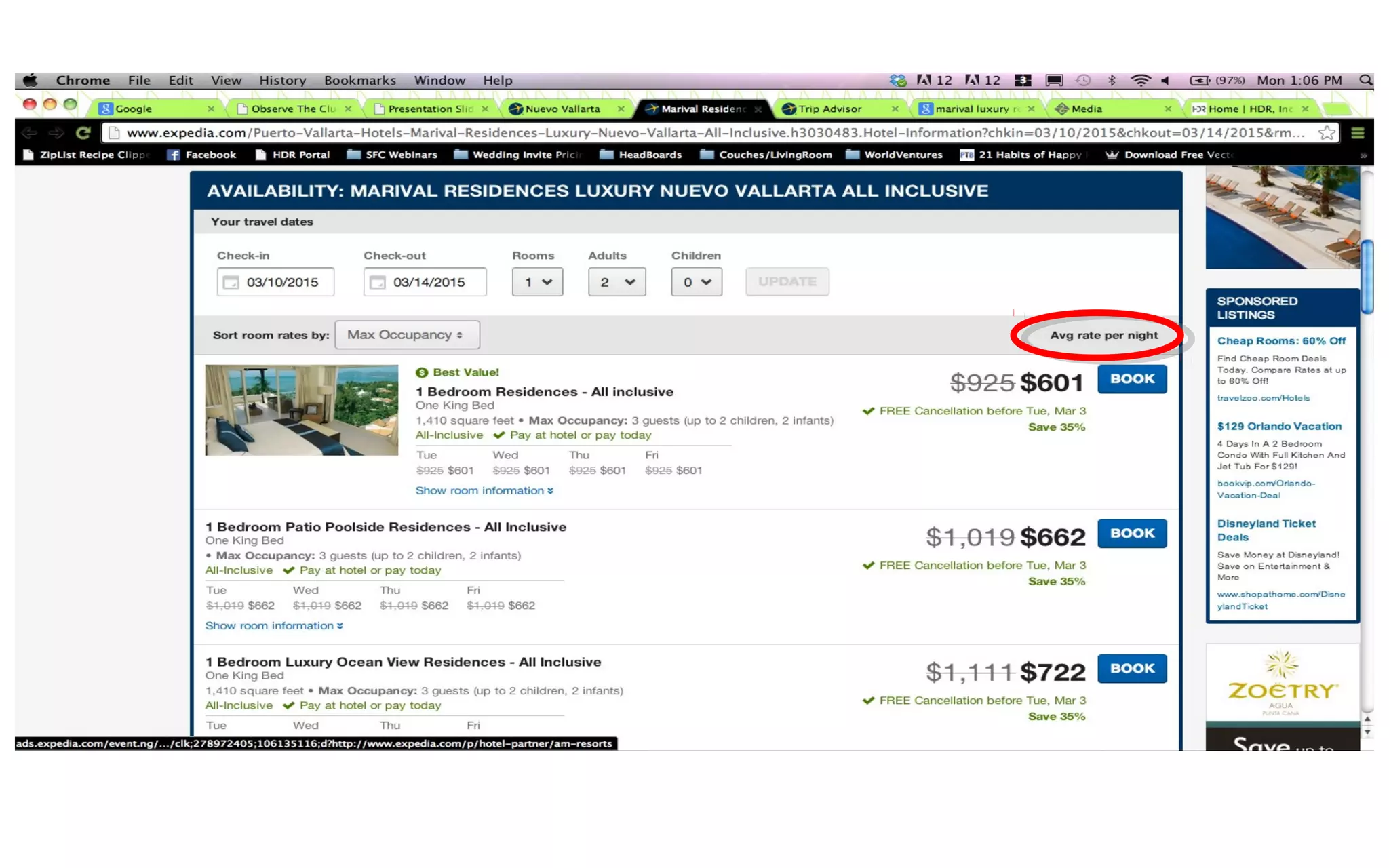Open Max Occupancy sort dropdown
Screen dimensions: 1389x868
(407, 335)
